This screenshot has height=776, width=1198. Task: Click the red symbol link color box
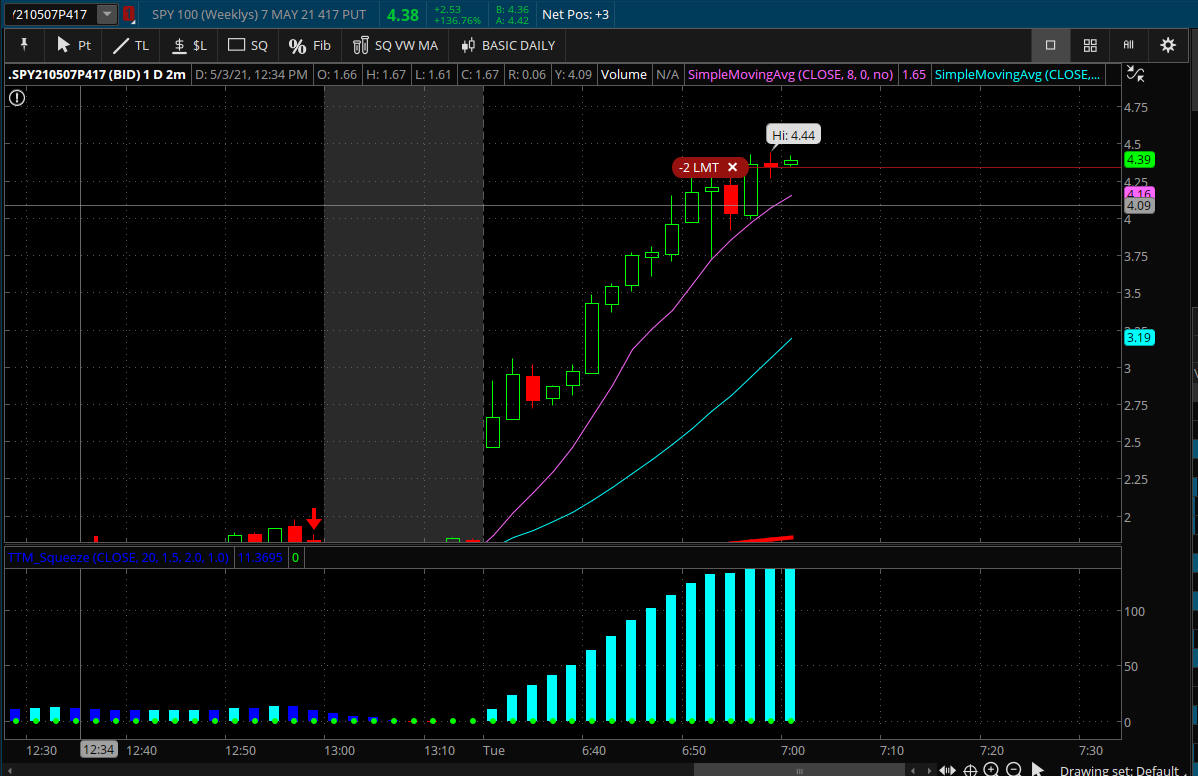tap(128, 15)
